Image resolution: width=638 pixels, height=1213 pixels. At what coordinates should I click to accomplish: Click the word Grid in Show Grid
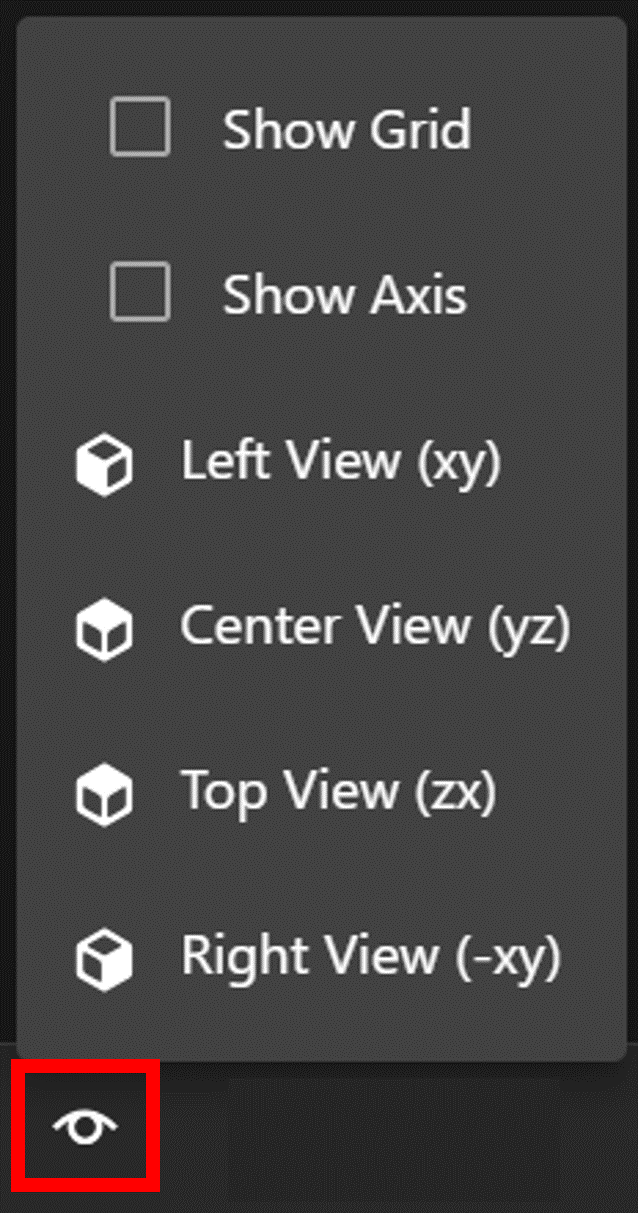420,130
